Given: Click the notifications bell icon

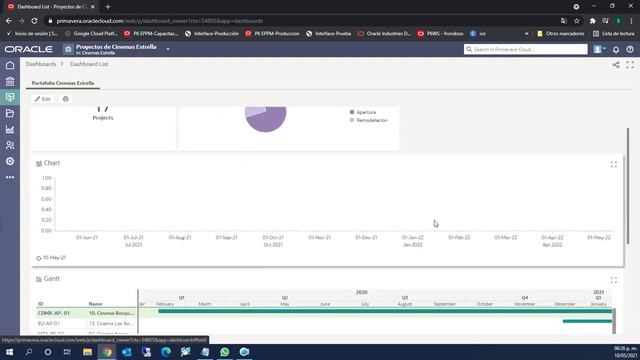Looking at the screenshot, I should (616, 49).
